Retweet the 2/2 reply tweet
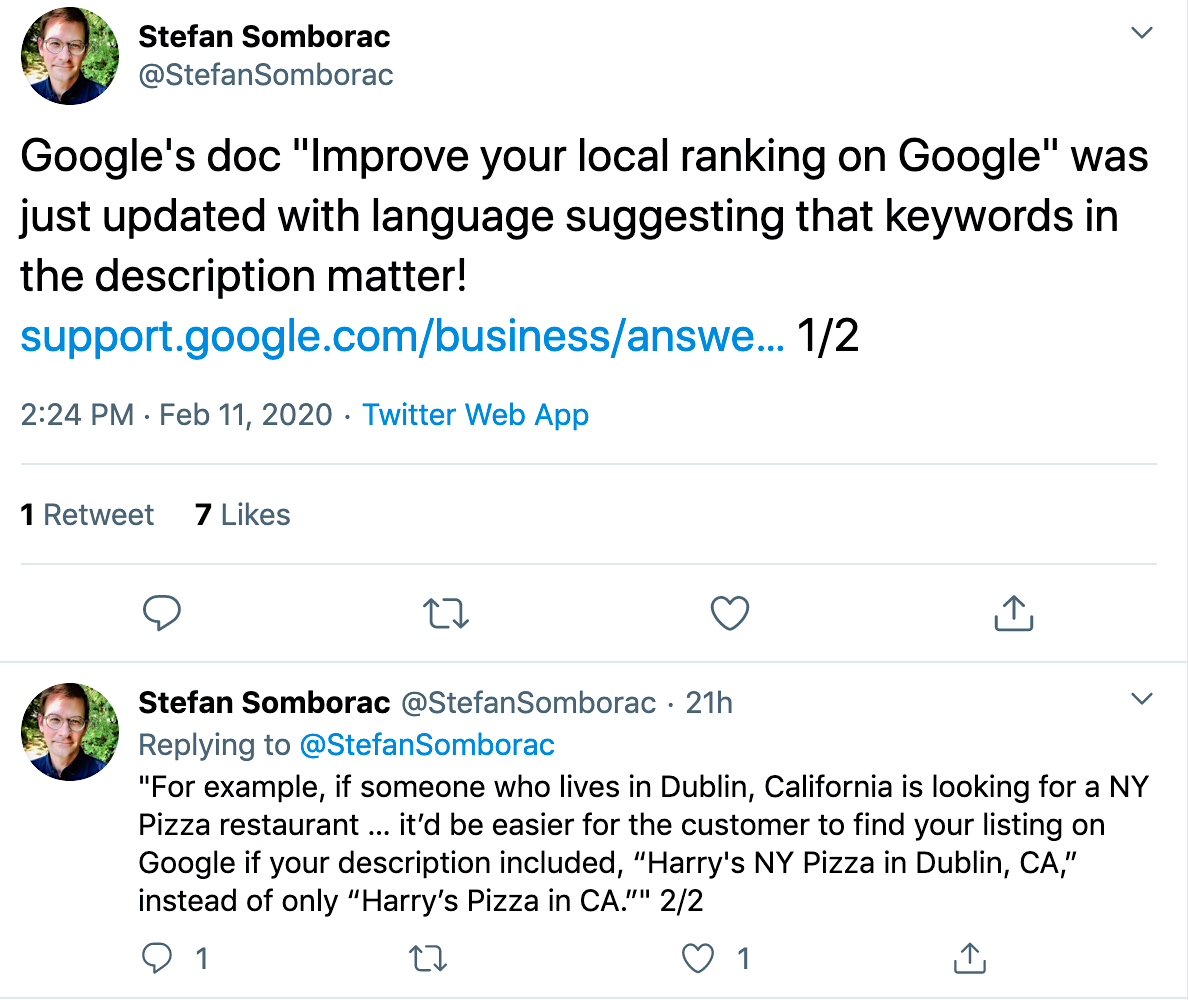Screen dimensions: 1188x1000 click(428, 958)
